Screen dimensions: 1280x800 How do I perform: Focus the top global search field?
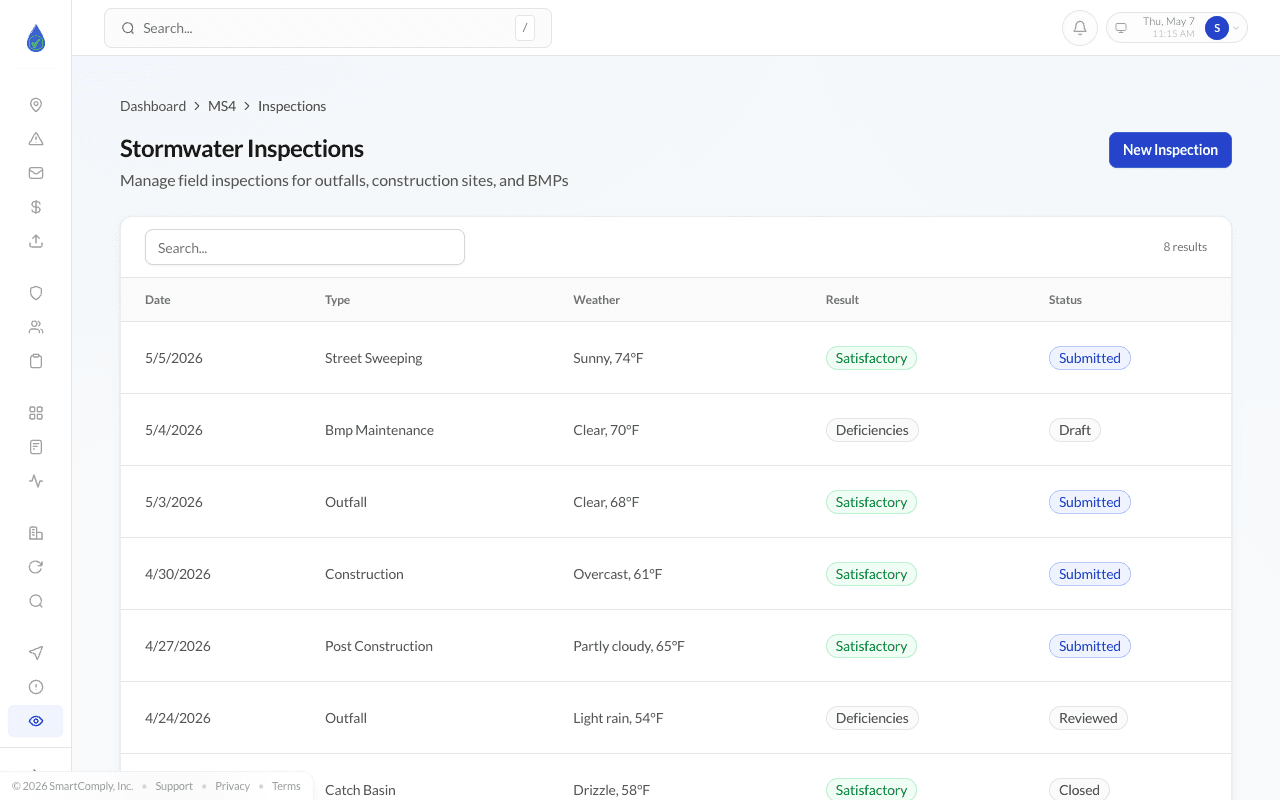coord(328,28)
